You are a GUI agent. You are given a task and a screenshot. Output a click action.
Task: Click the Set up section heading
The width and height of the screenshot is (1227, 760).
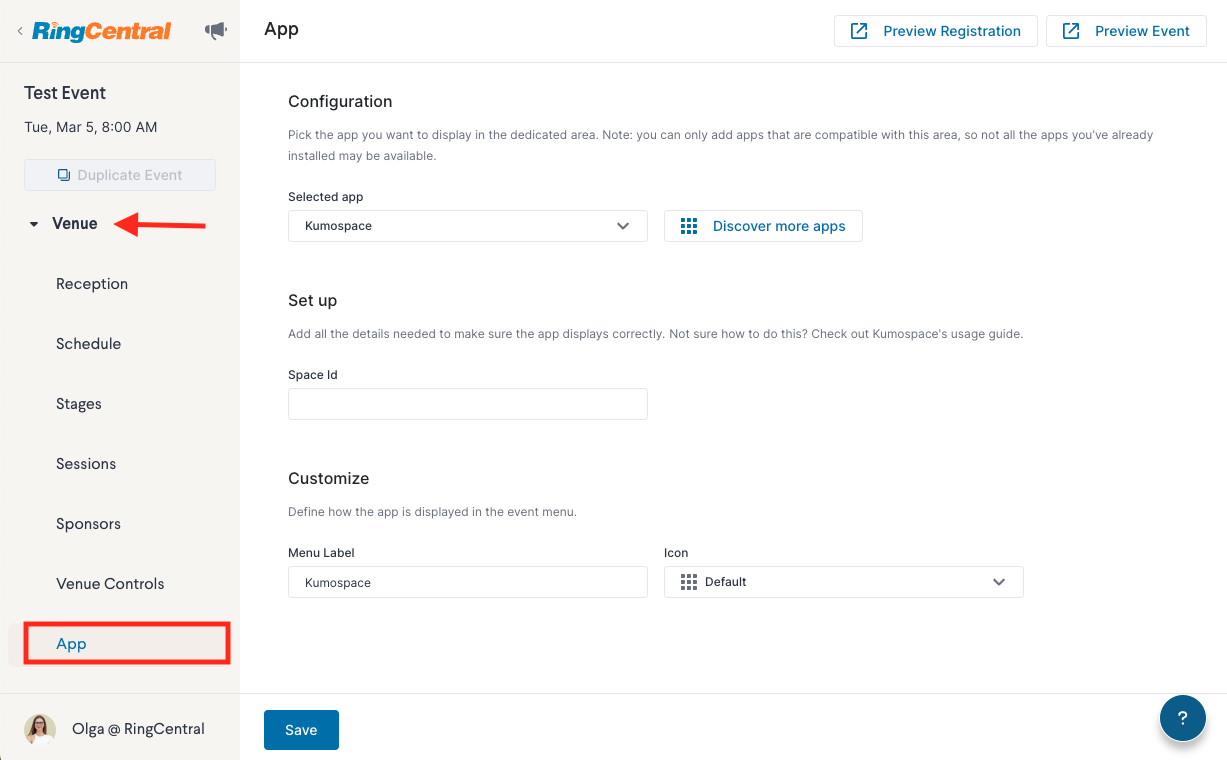(313, 300)
